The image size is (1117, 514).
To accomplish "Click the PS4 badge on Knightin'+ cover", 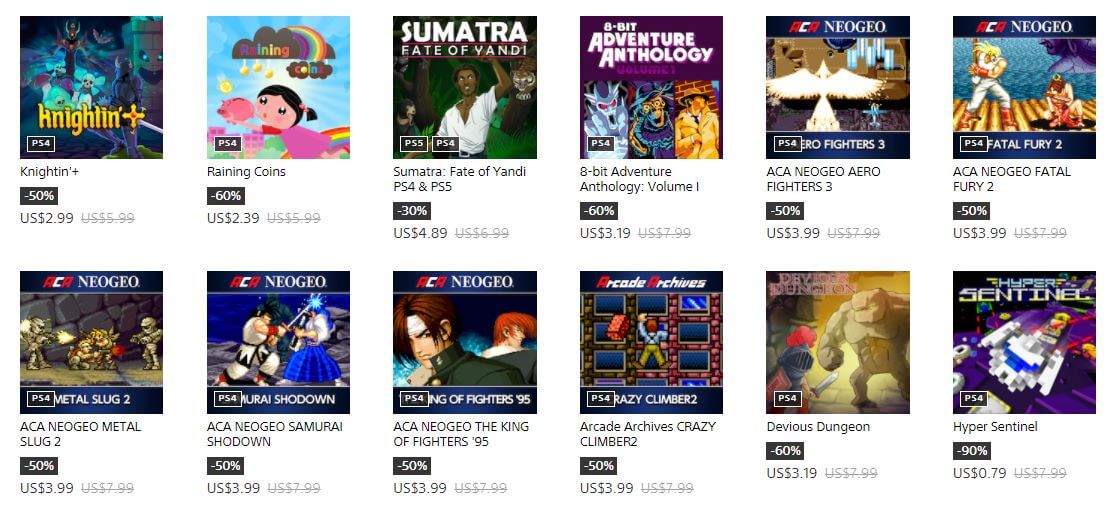I will click(x=41, y=143).
